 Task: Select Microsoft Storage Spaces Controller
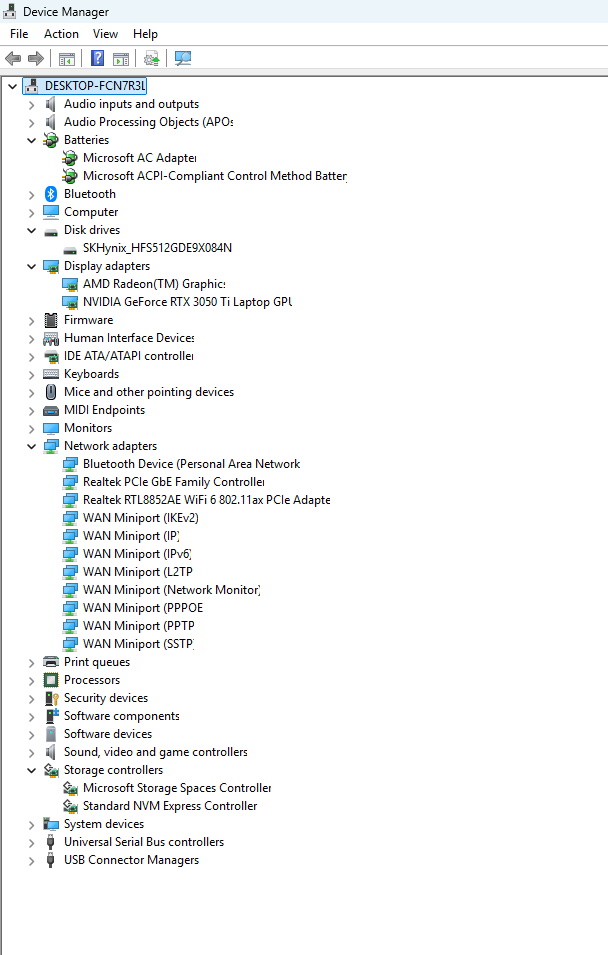coord(177,788)
